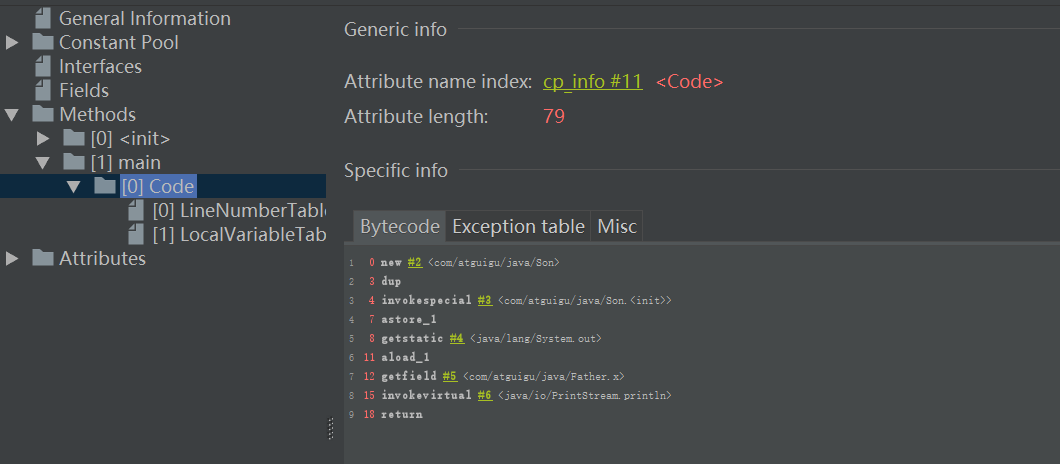Click the file icon beside [0] LineNumberTable

coord(136,210)
